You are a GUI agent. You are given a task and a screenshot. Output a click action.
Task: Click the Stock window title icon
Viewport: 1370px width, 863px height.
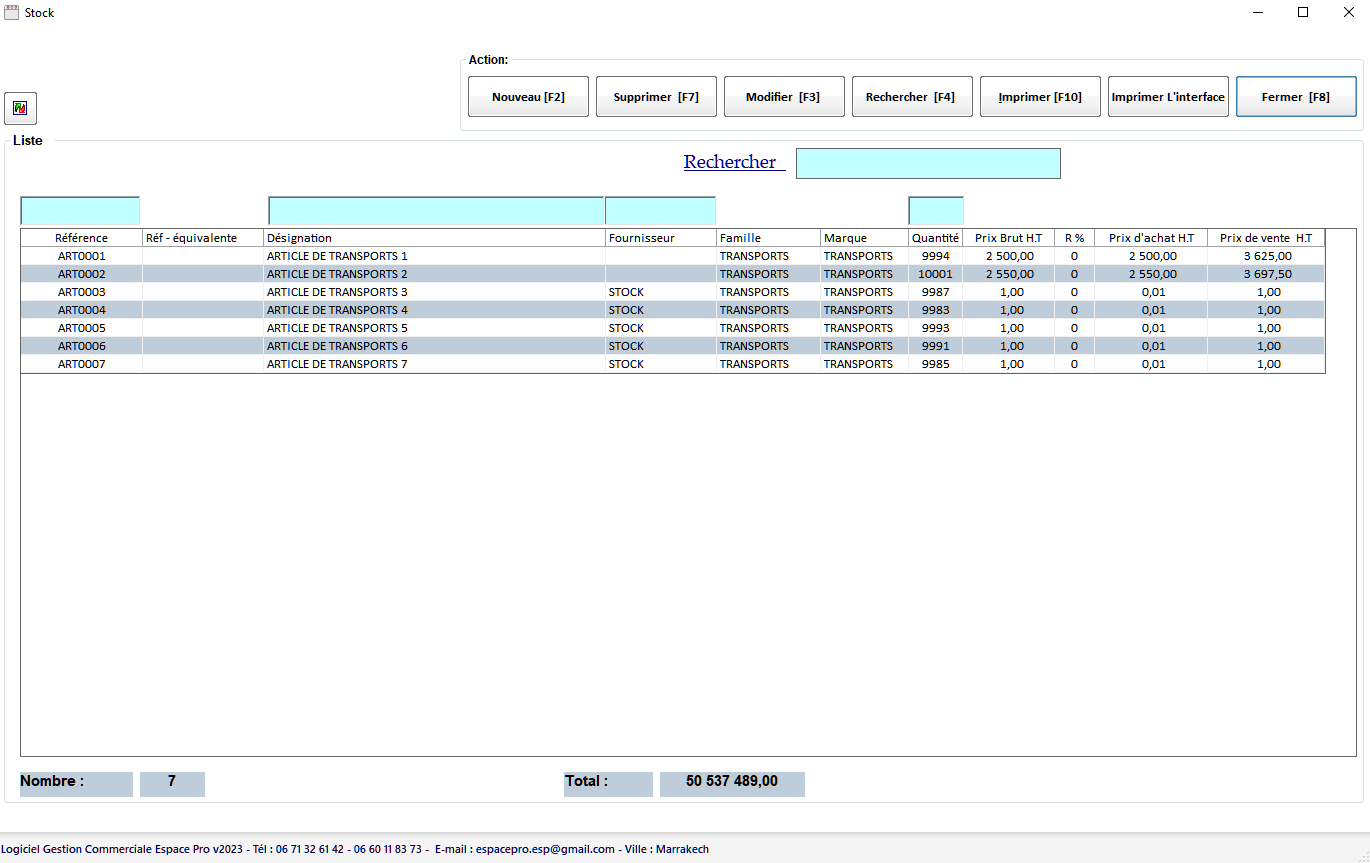click(12, 13)
